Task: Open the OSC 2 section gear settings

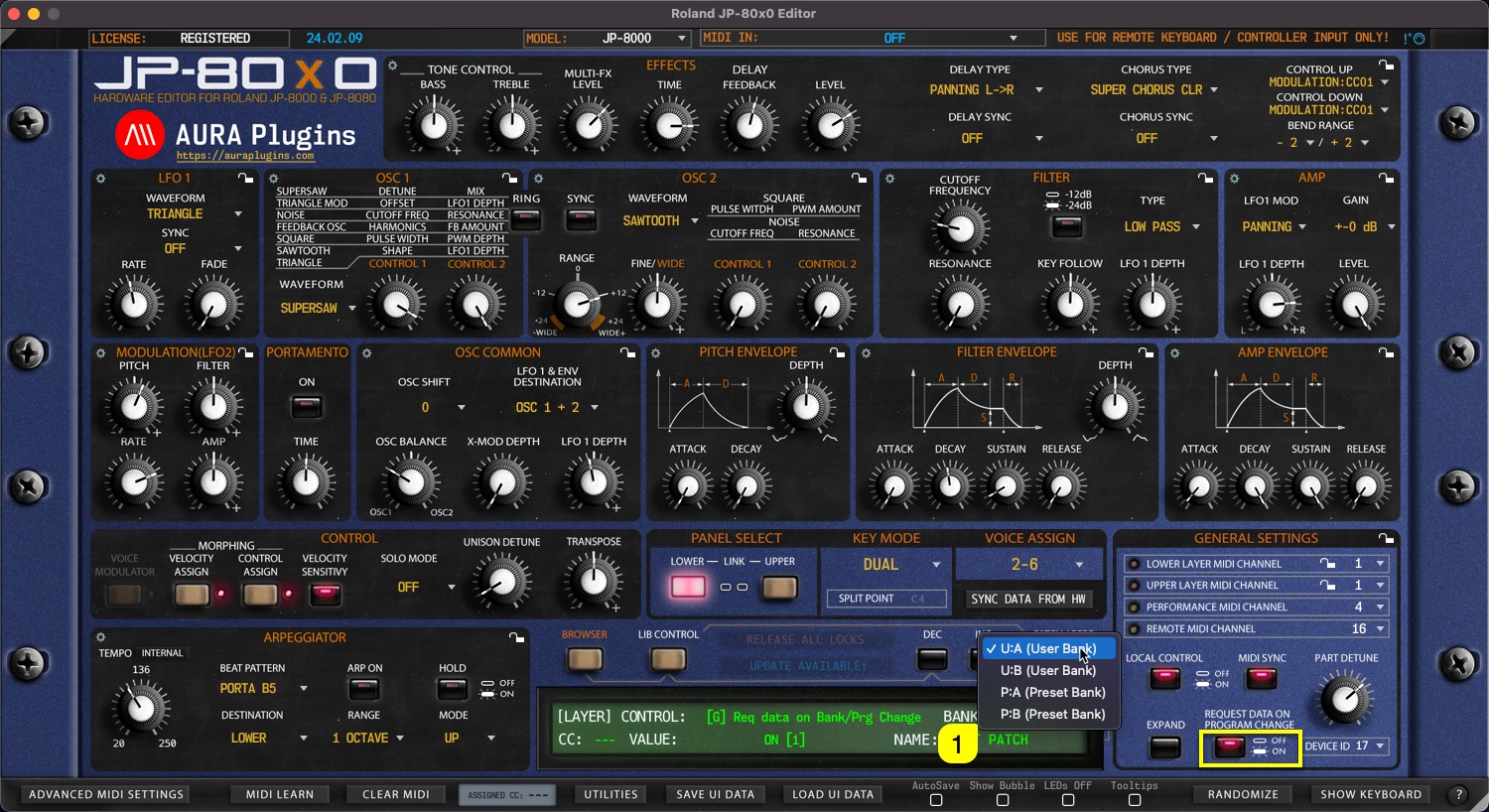Action: pyautogui.click(x=538, y=179)
